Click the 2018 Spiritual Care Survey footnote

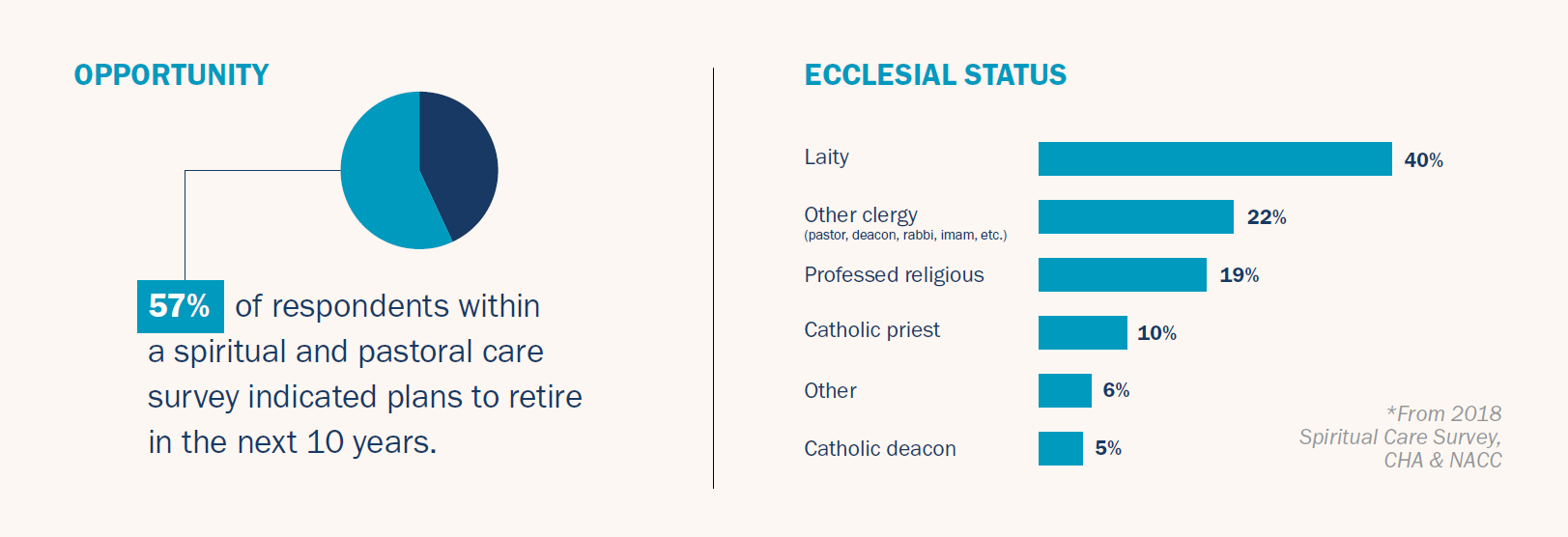pyautogui.click(x=1400, y=438)
